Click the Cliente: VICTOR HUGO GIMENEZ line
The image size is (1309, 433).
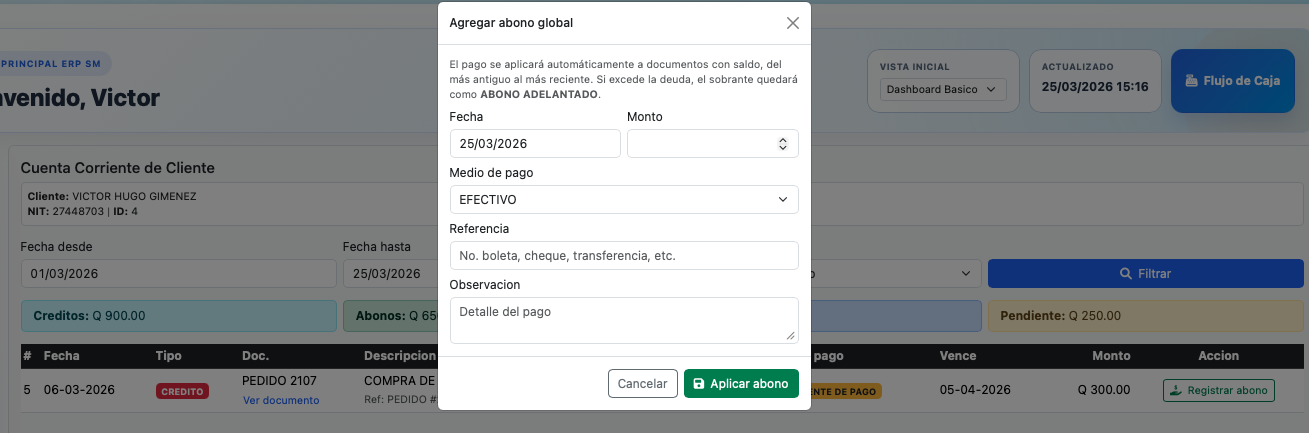112,196
